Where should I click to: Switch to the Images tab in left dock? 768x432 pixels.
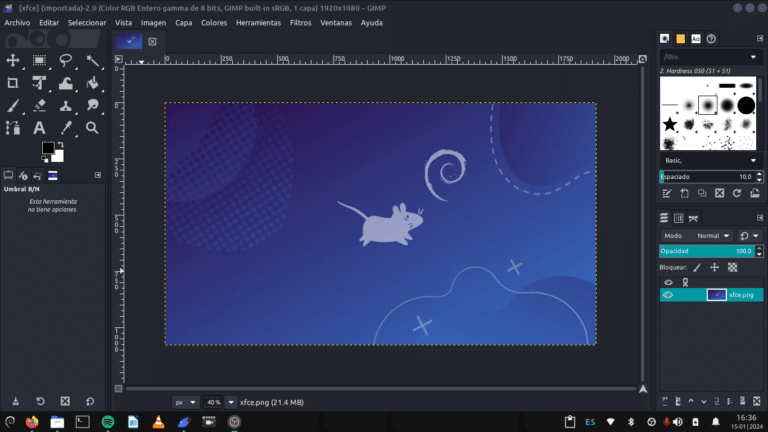(52, 175)
